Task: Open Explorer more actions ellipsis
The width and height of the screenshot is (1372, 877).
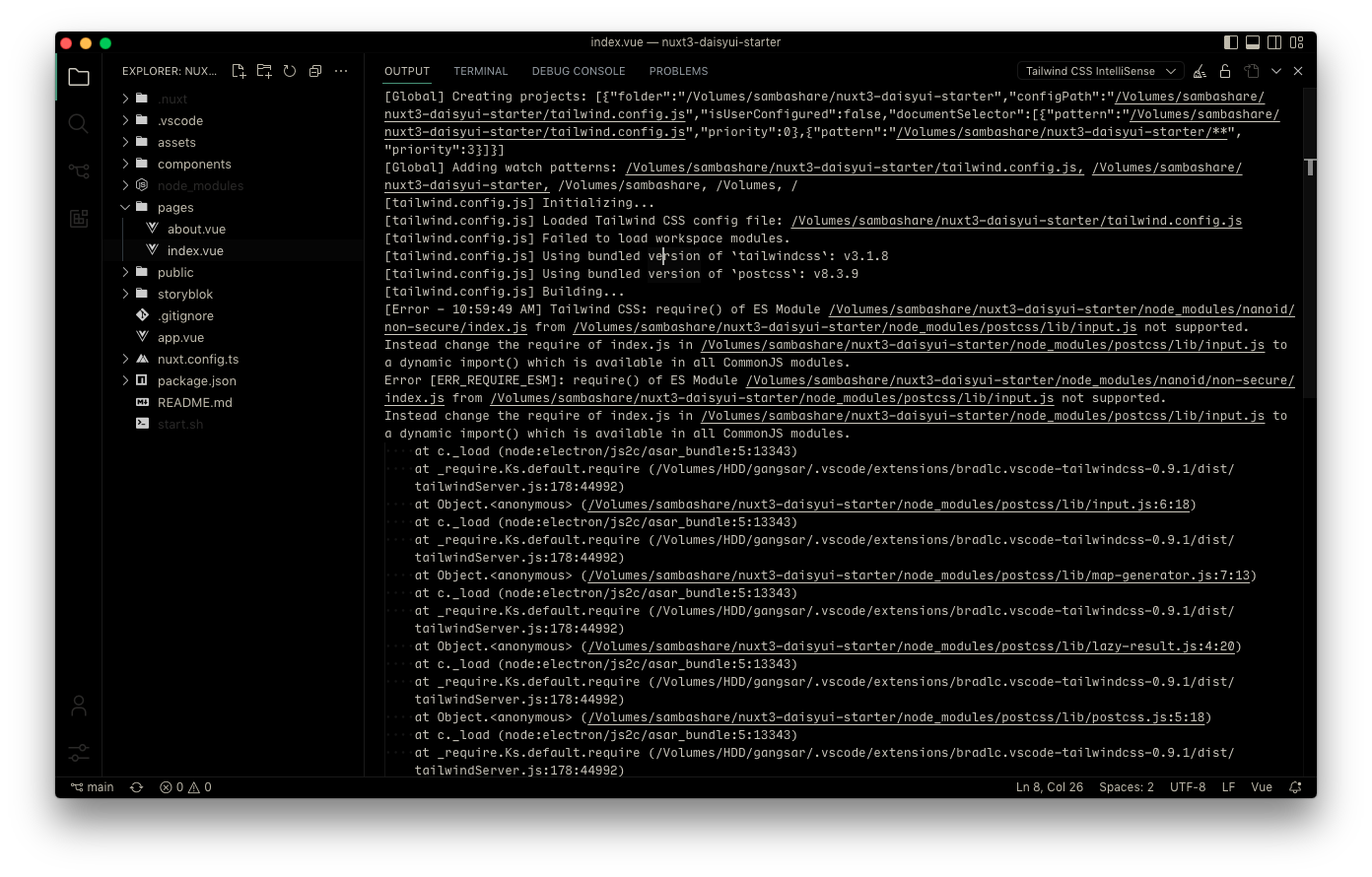Action: (x=341, y=71)
